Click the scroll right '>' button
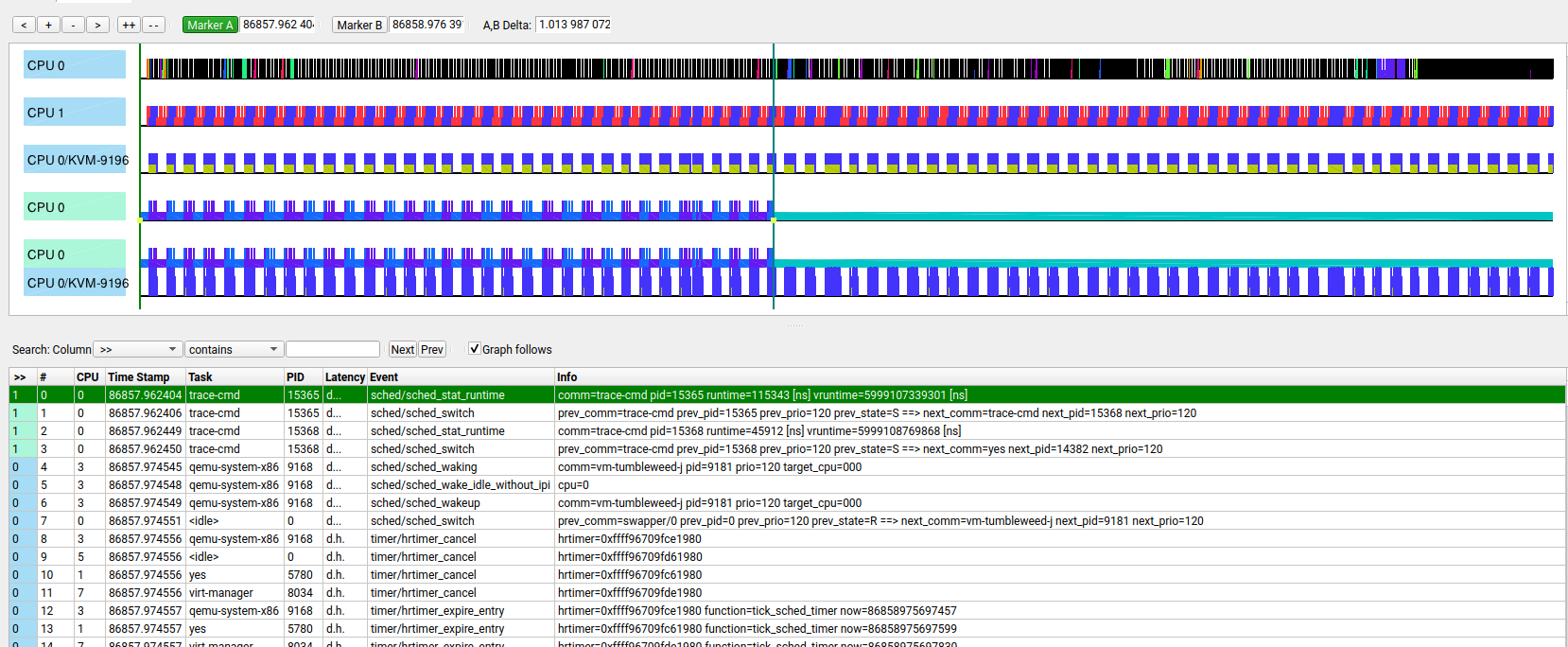The image size is (1568, 647). tap(97, 25)
